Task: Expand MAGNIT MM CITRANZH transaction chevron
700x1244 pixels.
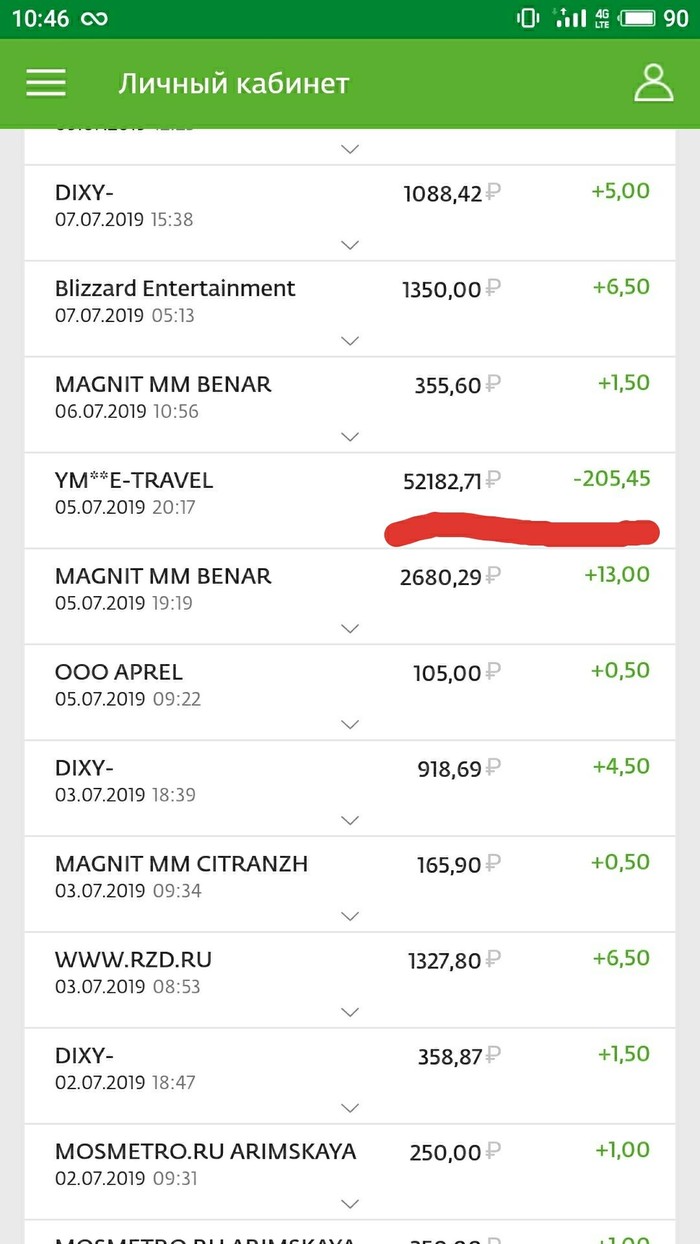Action: [350, 916]
